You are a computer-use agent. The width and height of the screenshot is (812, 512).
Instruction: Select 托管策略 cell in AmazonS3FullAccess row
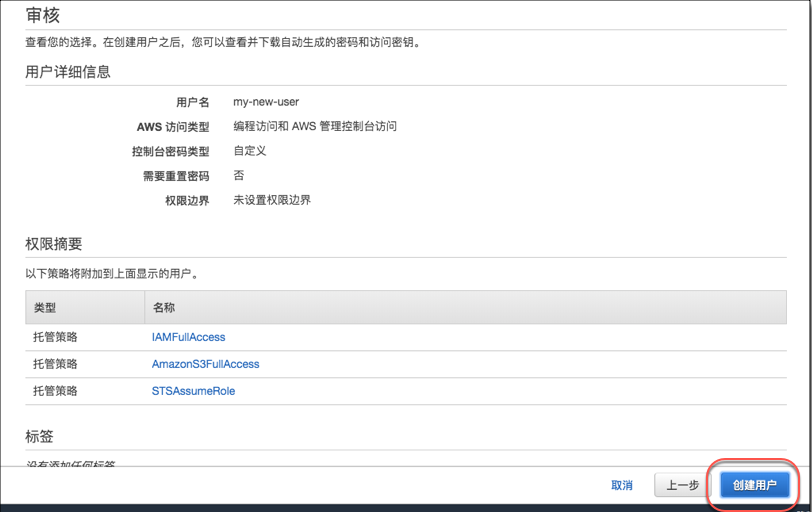[55, 364]
